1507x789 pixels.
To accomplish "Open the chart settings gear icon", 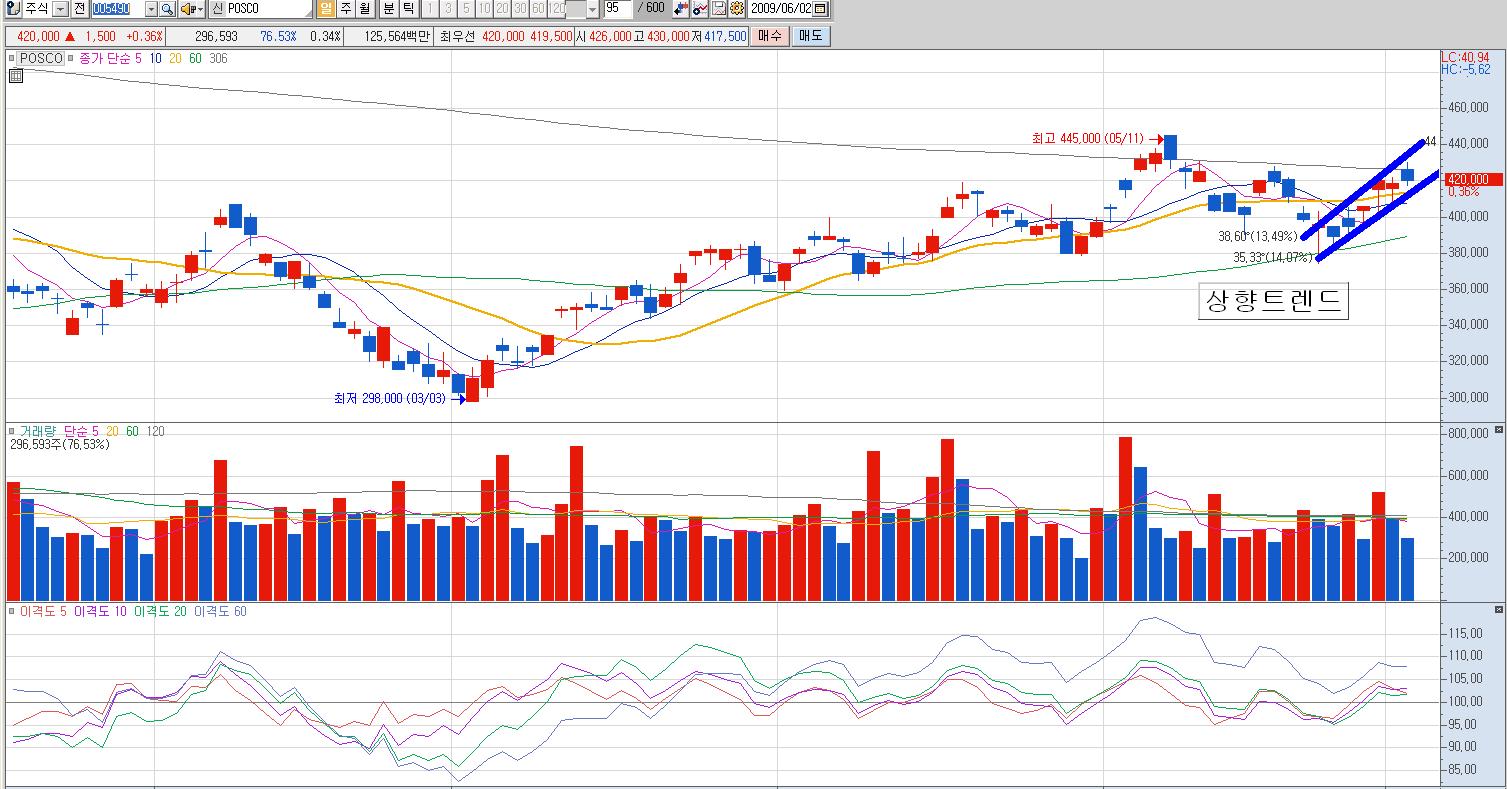I will click(737, 9).
